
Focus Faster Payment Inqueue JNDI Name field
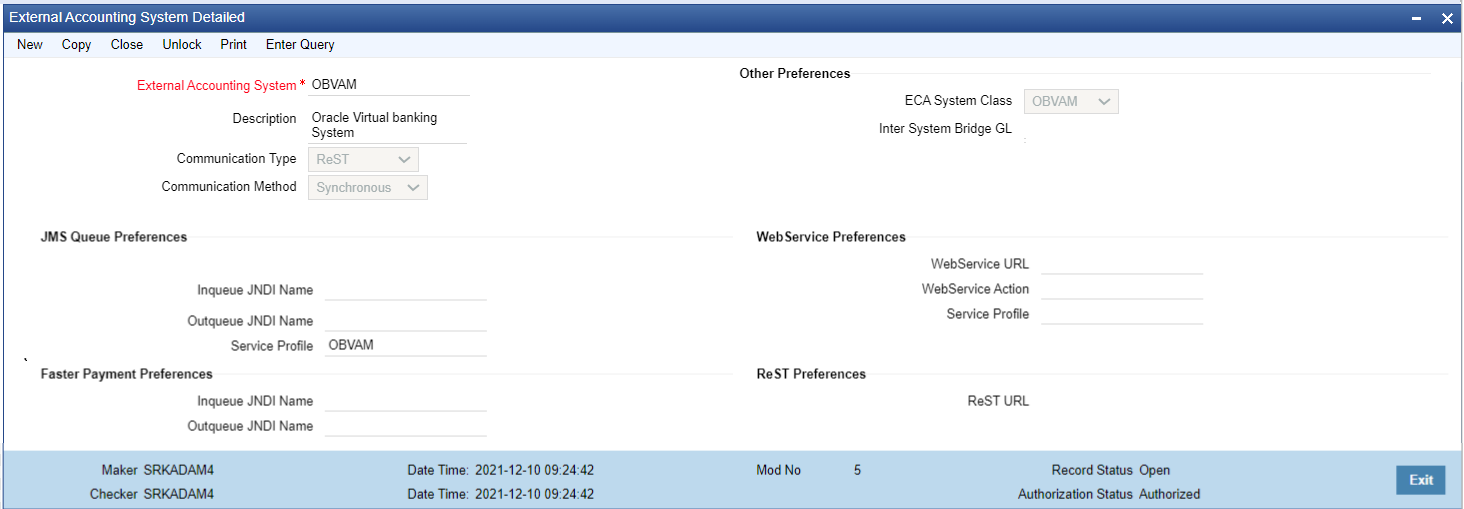405,401
